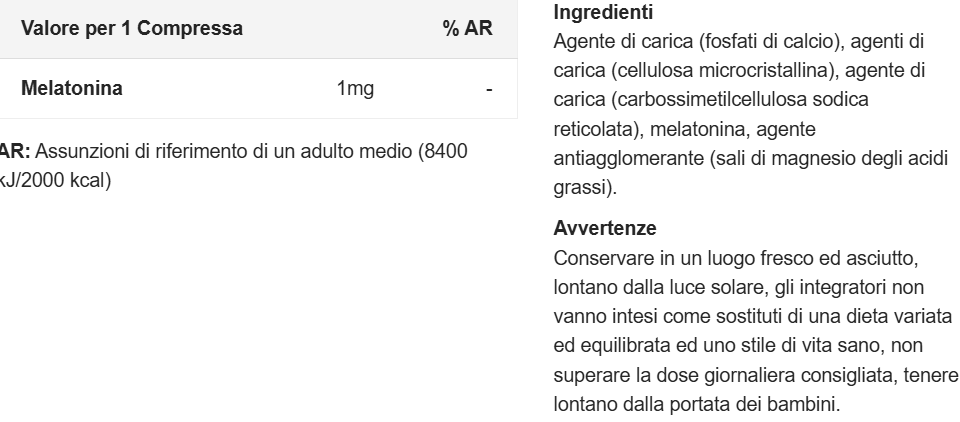Click the "Valore per 1 Compressa" table header
Screen dimensions: 960x422
(x=131, y=29)
